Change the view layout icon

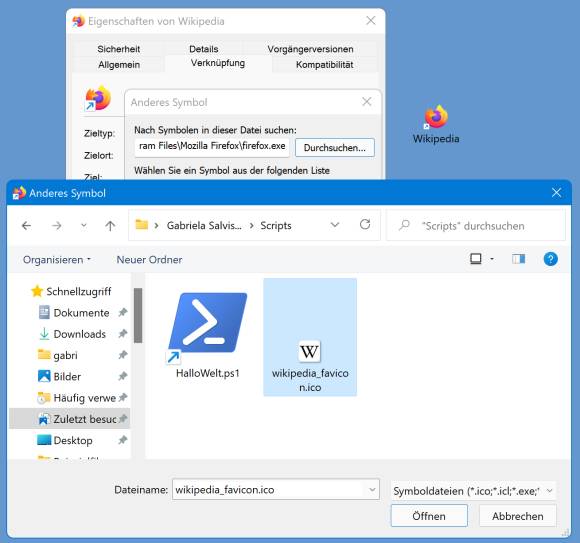point(476,259)
